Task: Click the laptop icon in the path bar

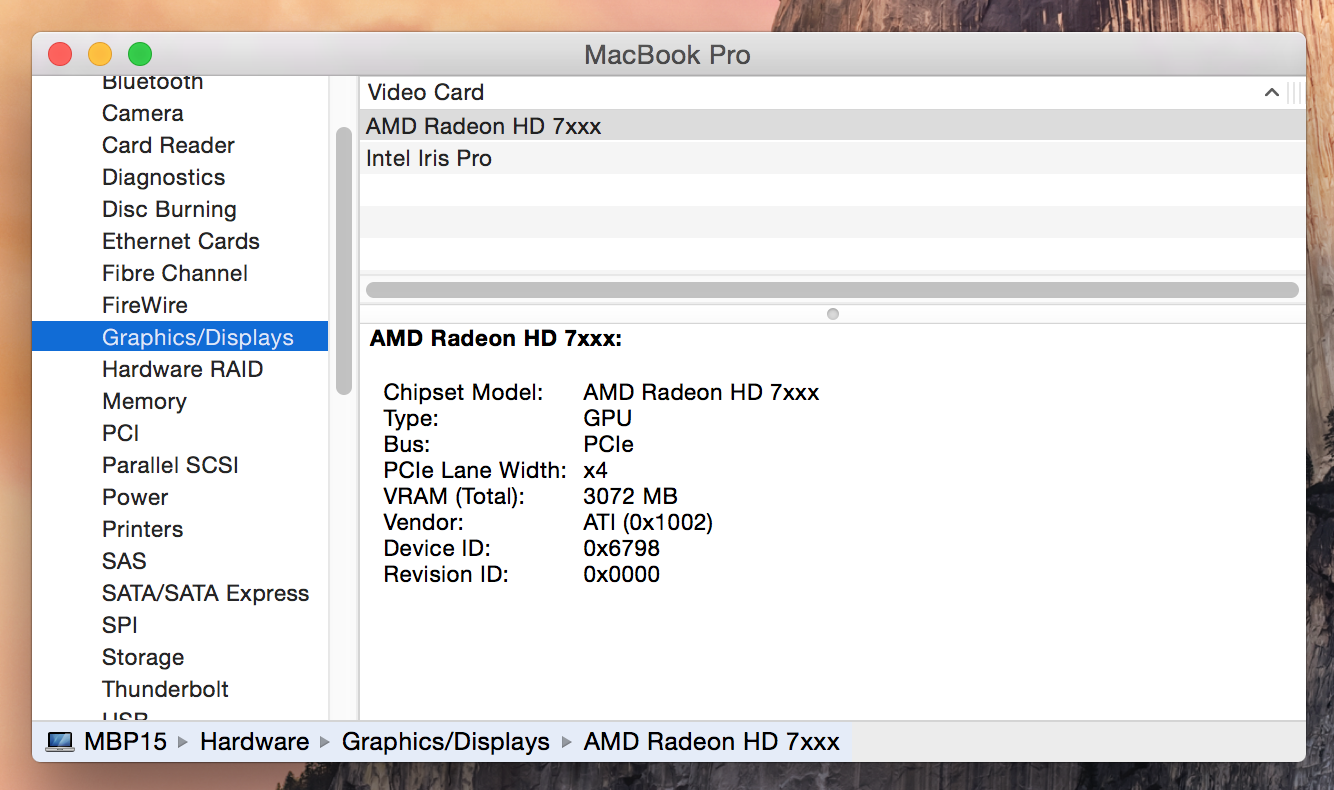Action: (x=61, y=742)
